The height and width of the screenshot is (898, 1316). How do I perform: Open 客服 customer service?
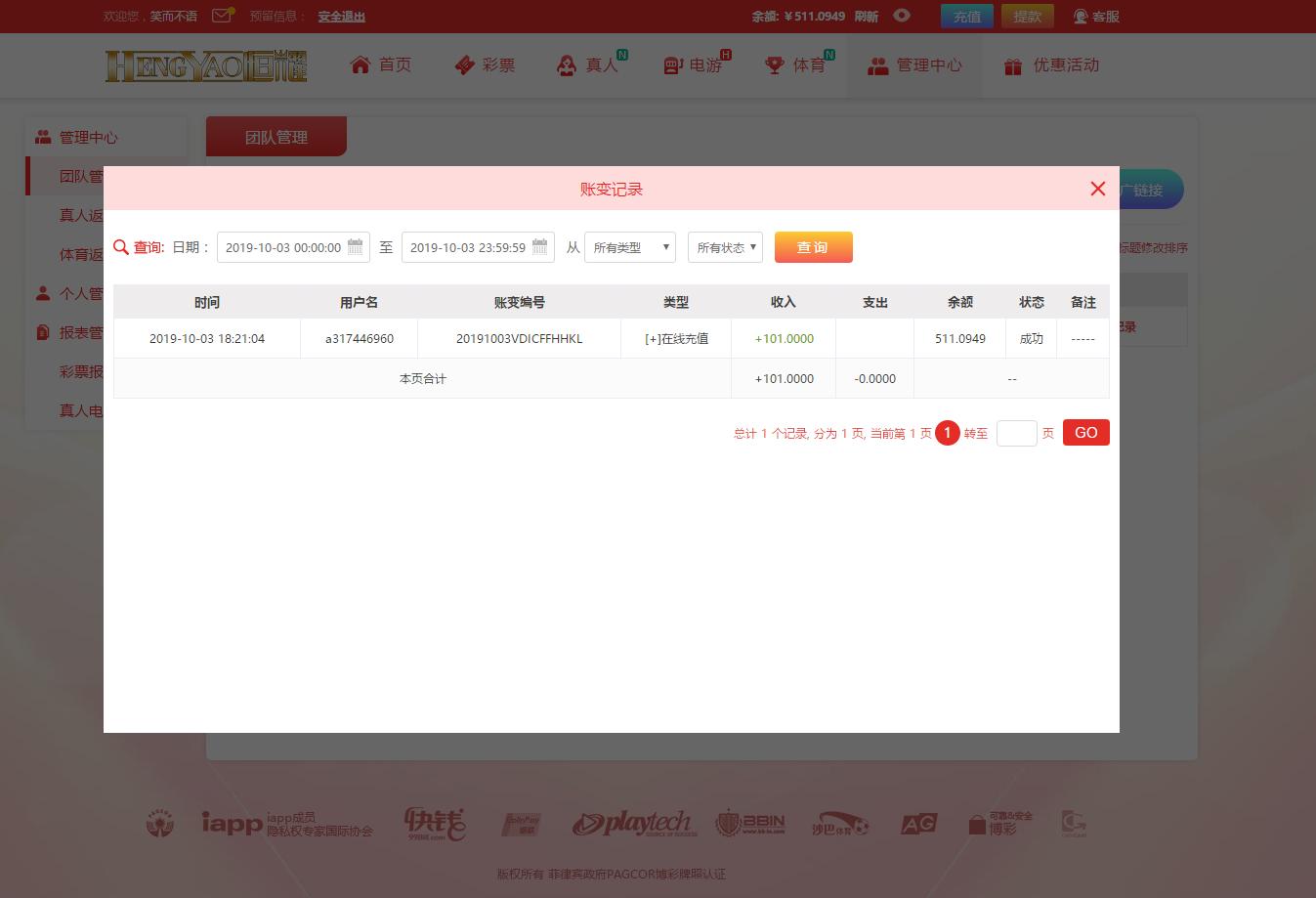pos(1096,16)
